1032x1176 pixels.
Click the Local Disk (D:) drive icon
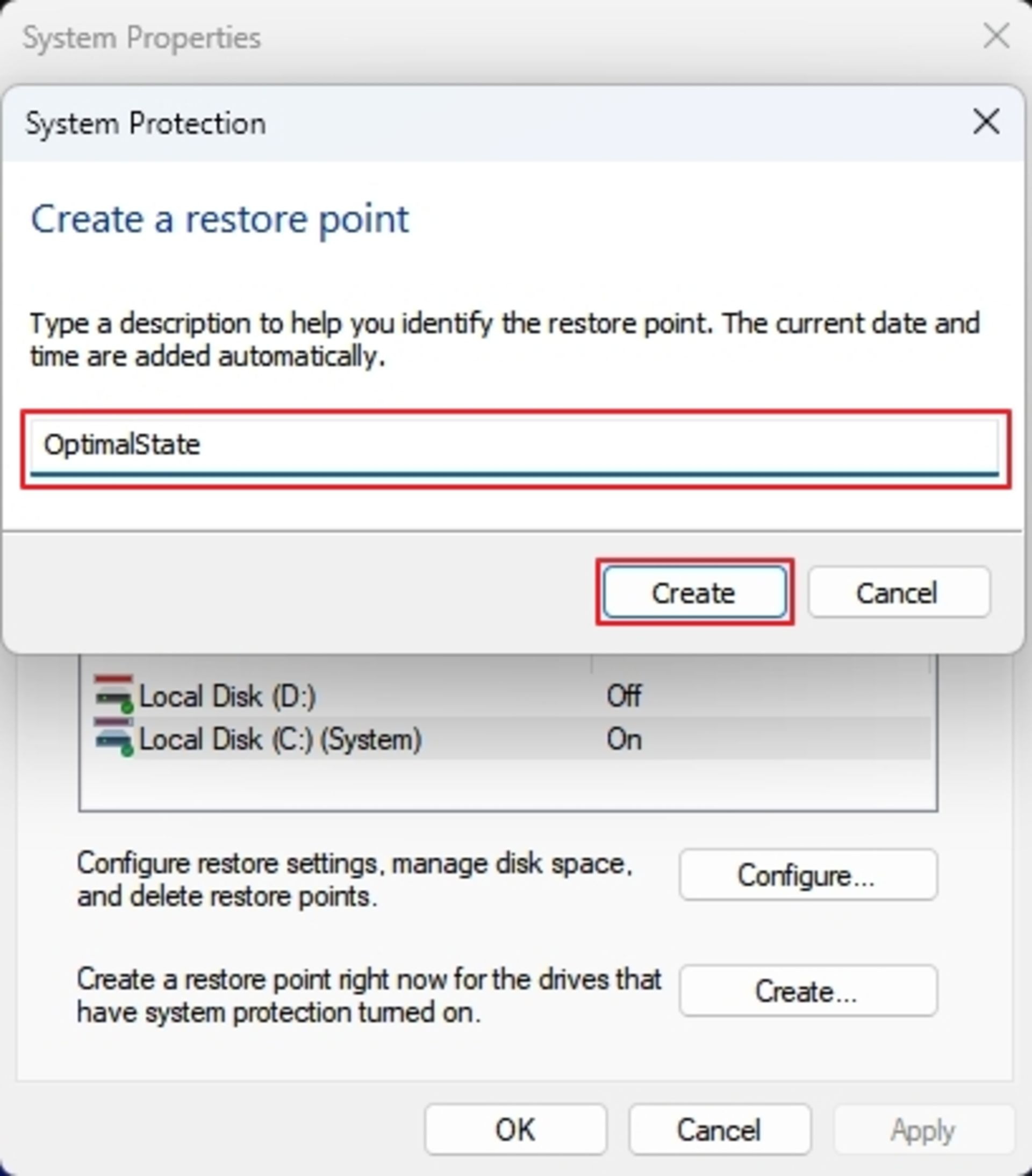[x=113, y=694]
